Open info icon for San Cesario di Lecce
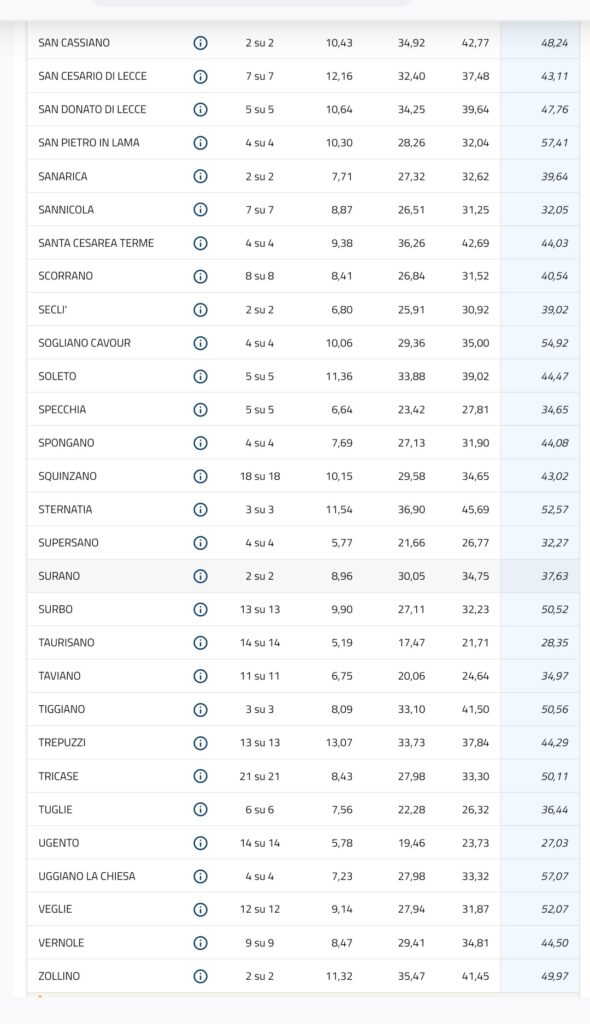The width and height of the screenshot is (590, 1024). tap(201, 76)
